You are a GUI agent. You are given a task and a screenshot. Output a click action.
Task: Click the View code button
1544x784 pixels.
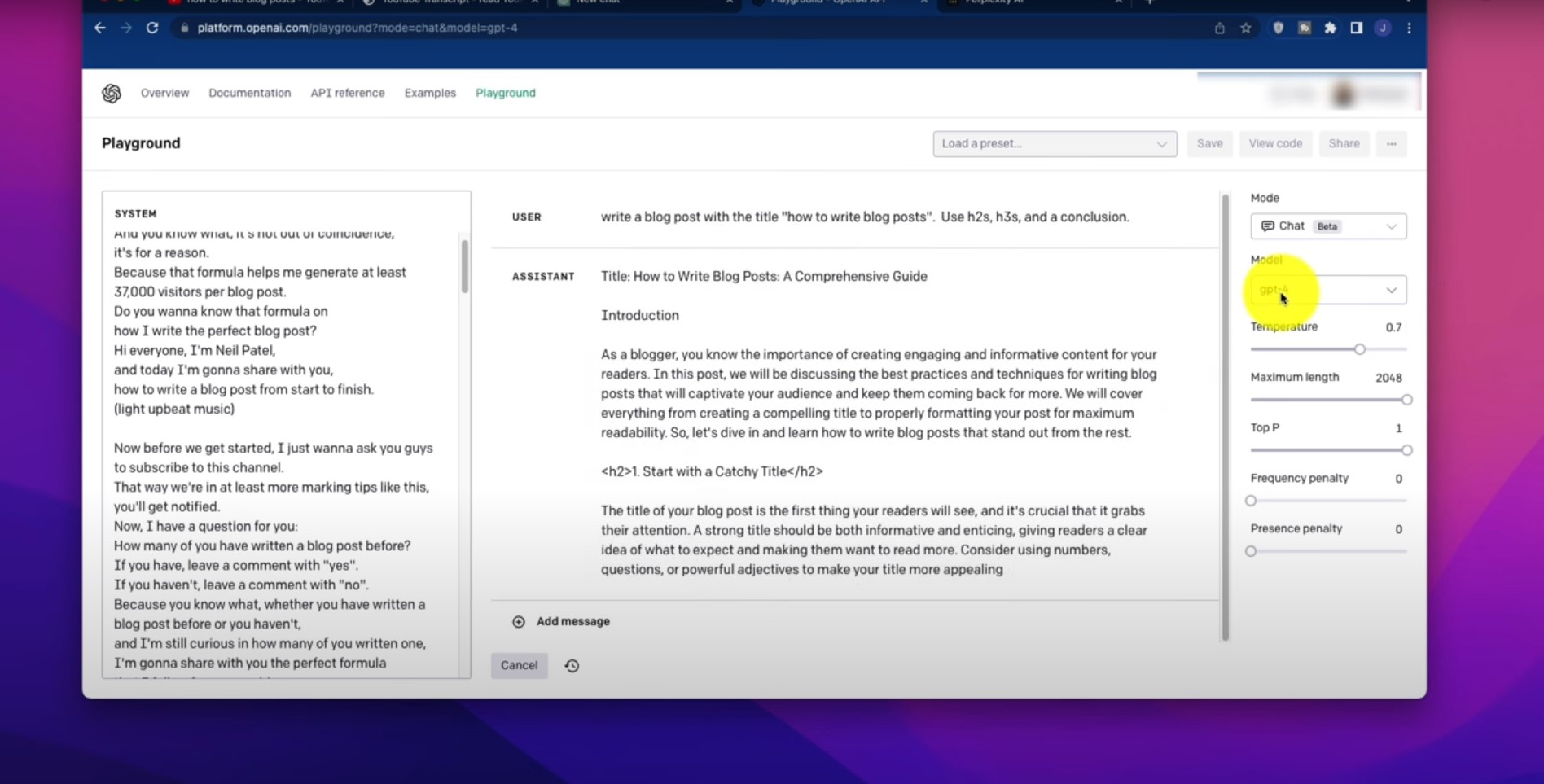(1275, 144)
